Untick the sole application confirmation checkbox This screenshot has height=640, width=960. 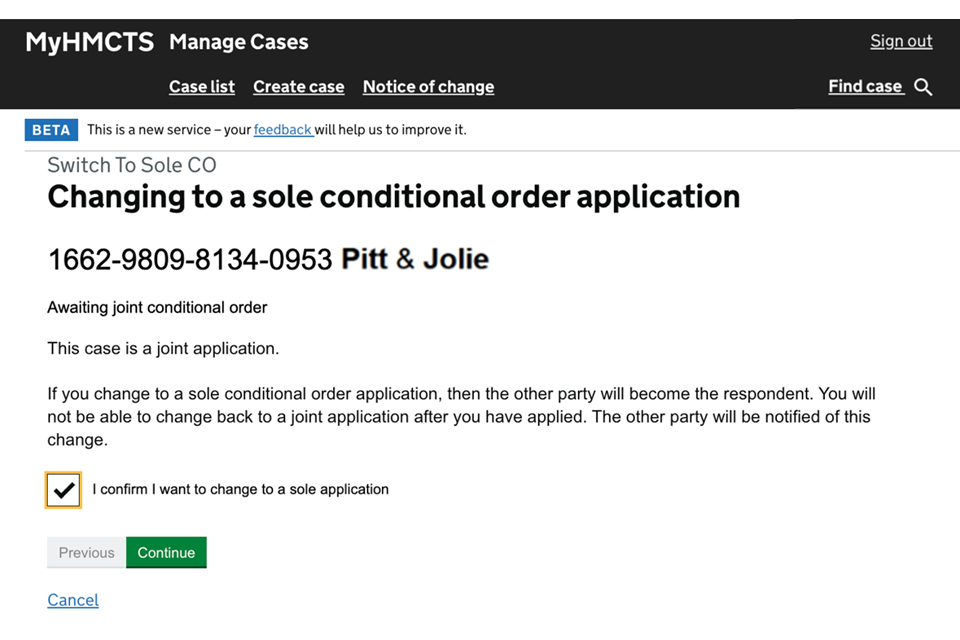coord(63,490)
